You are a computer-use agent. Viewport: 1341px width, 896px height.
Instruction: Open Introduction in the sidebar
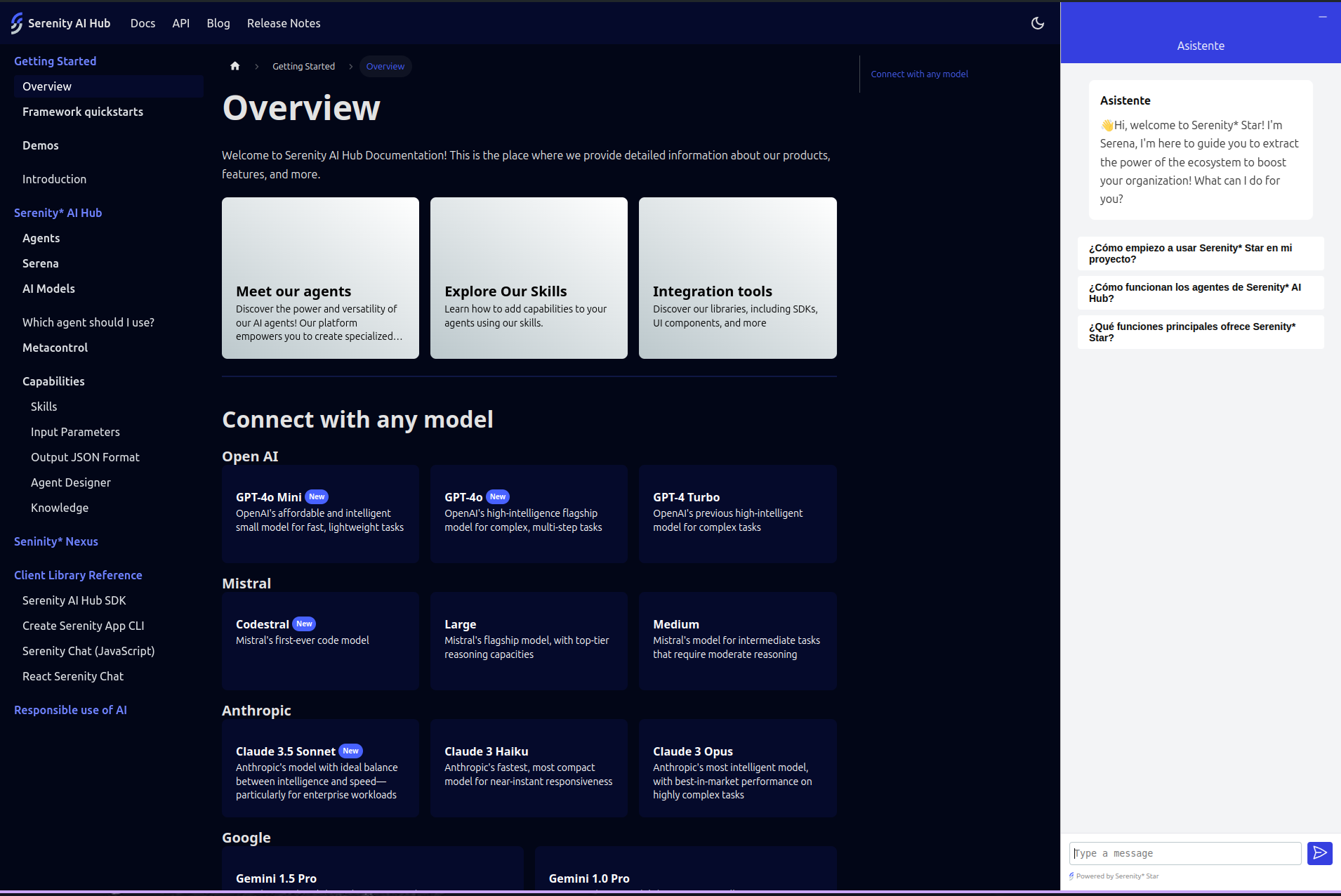tap(54, 179)
